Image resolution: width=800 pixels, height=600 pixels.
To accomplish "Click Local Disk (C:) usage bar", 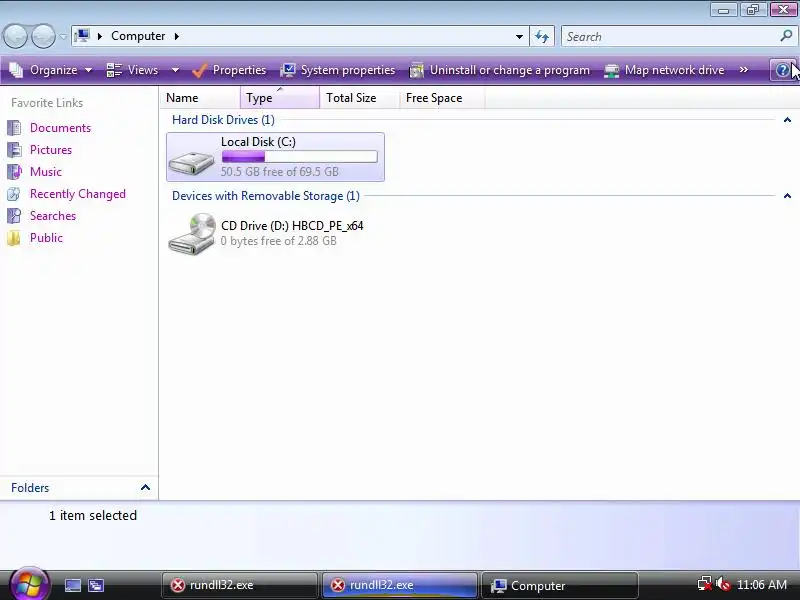I will [x=299, y=157].
